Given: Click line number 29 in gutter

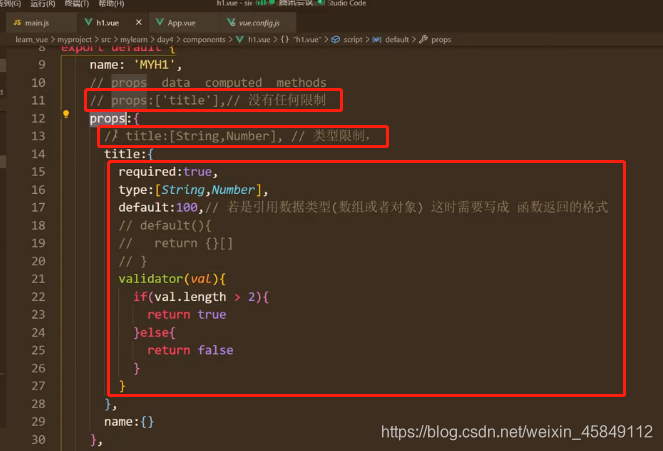Looking at the screenshot, I should pos(38,421).
